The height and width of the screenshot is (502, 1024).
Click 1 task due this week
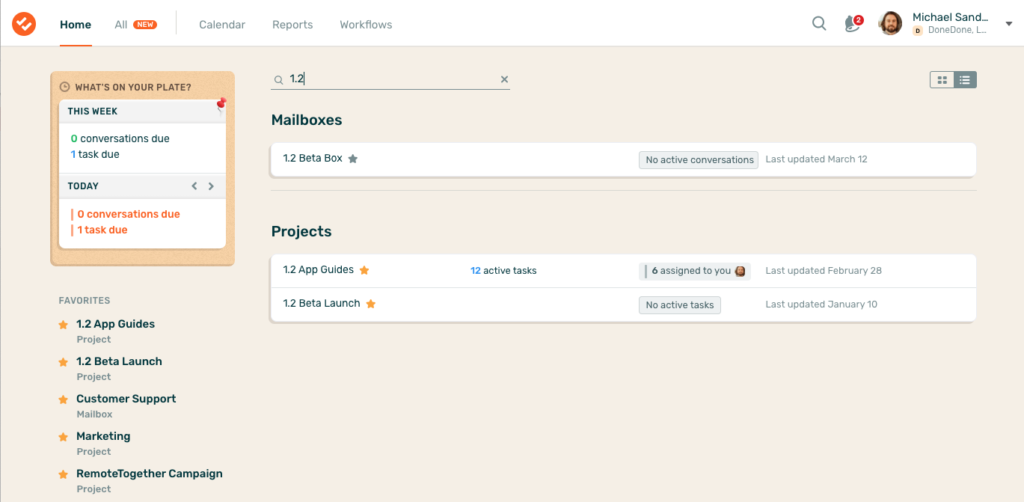[95, 155]
